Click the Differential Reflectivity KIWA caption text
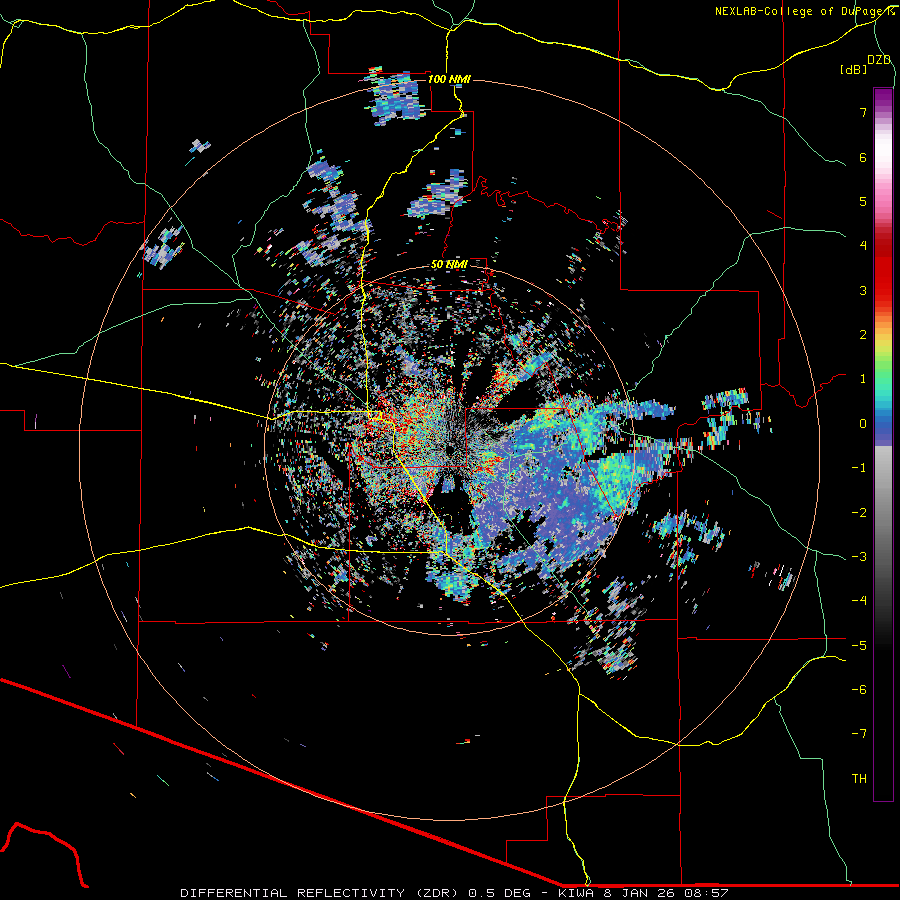Viewport: 900px width, 900px height. click(454, 893)
